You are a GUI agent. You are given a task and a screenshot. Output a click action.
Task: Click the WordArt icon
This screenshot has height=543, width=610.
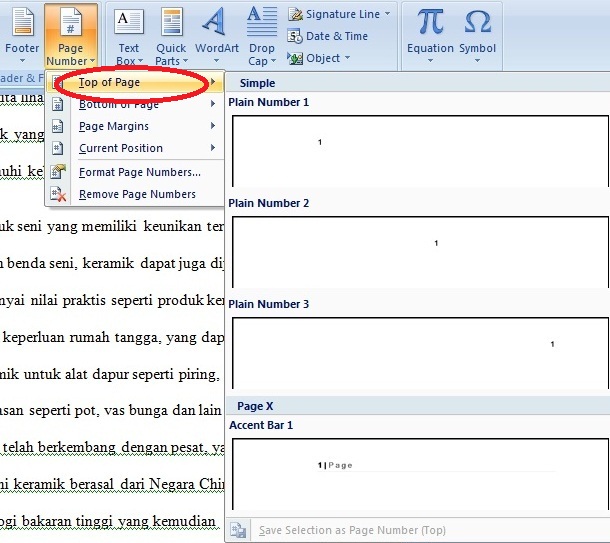coord(214,21)
